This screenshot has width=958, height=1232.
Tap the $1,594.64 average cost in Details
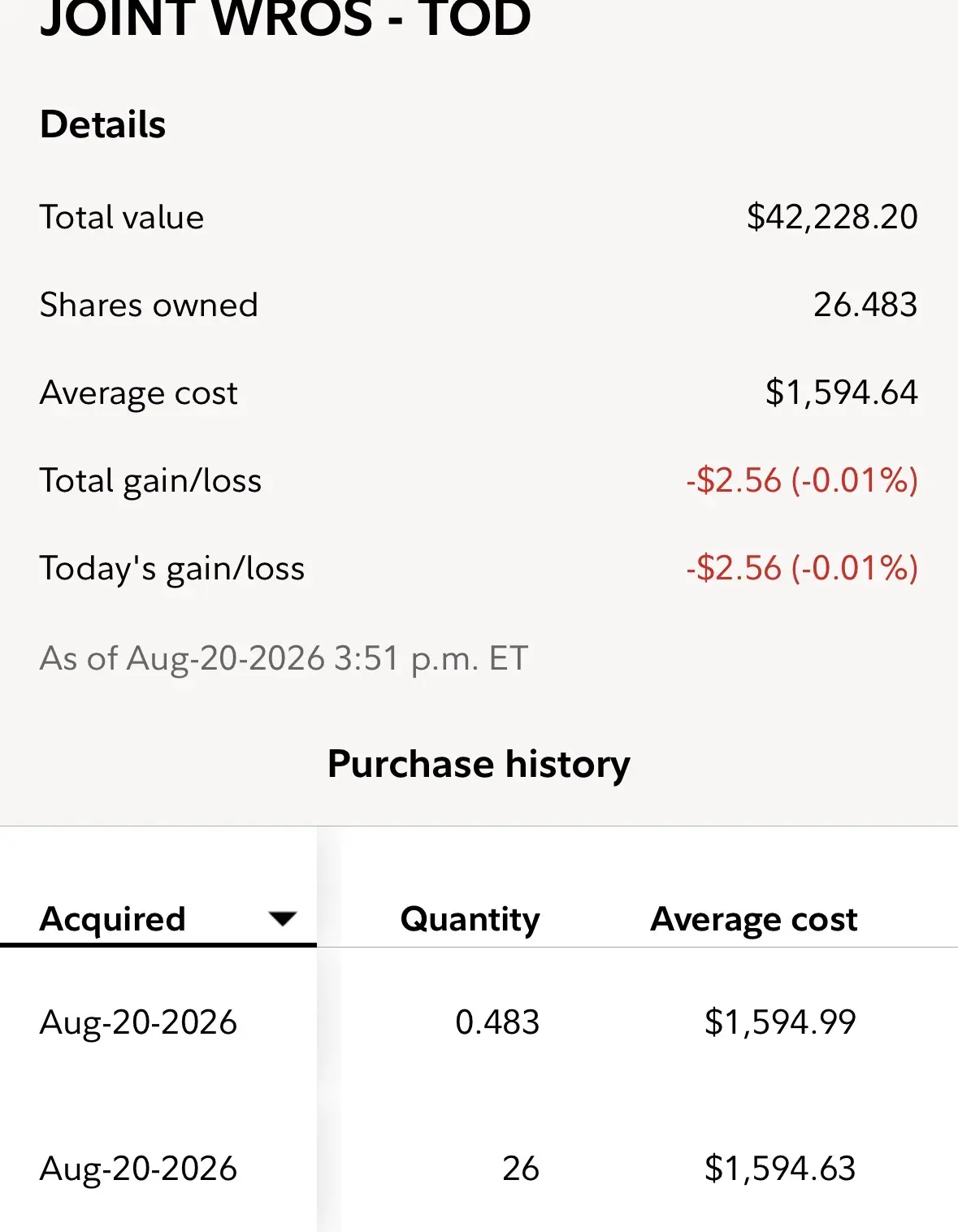pyautogui.click(x=842, y=393)
